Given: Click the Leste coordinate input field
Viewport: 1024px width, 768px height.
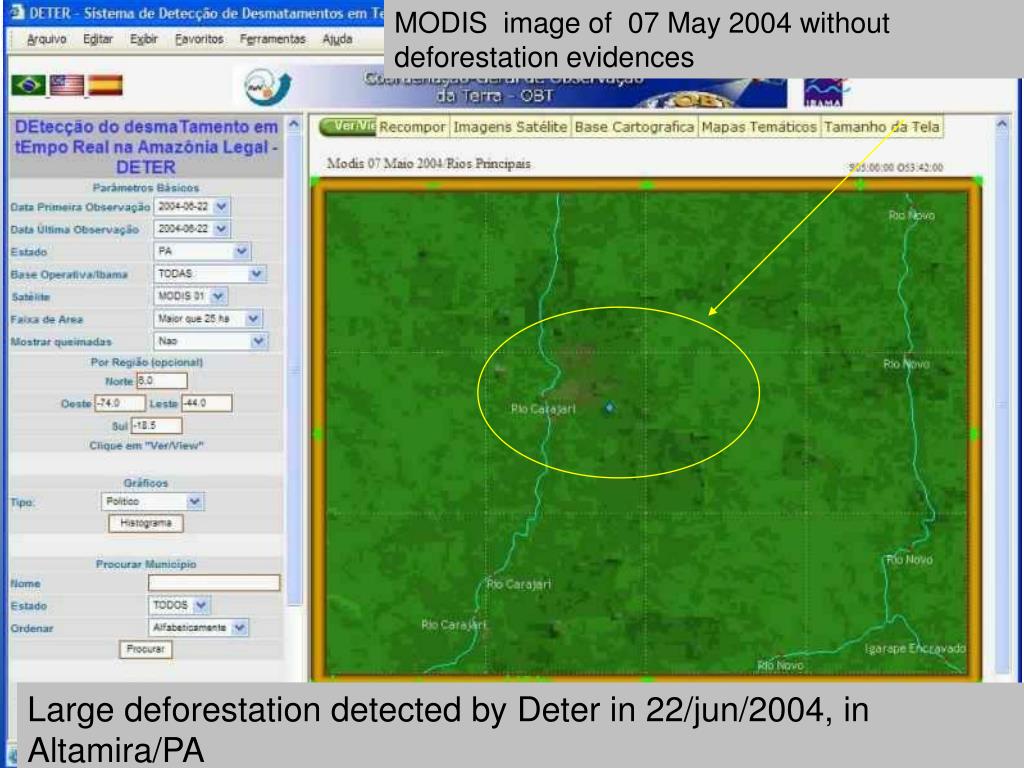Looking at the screenshot, I should (206, 403).
